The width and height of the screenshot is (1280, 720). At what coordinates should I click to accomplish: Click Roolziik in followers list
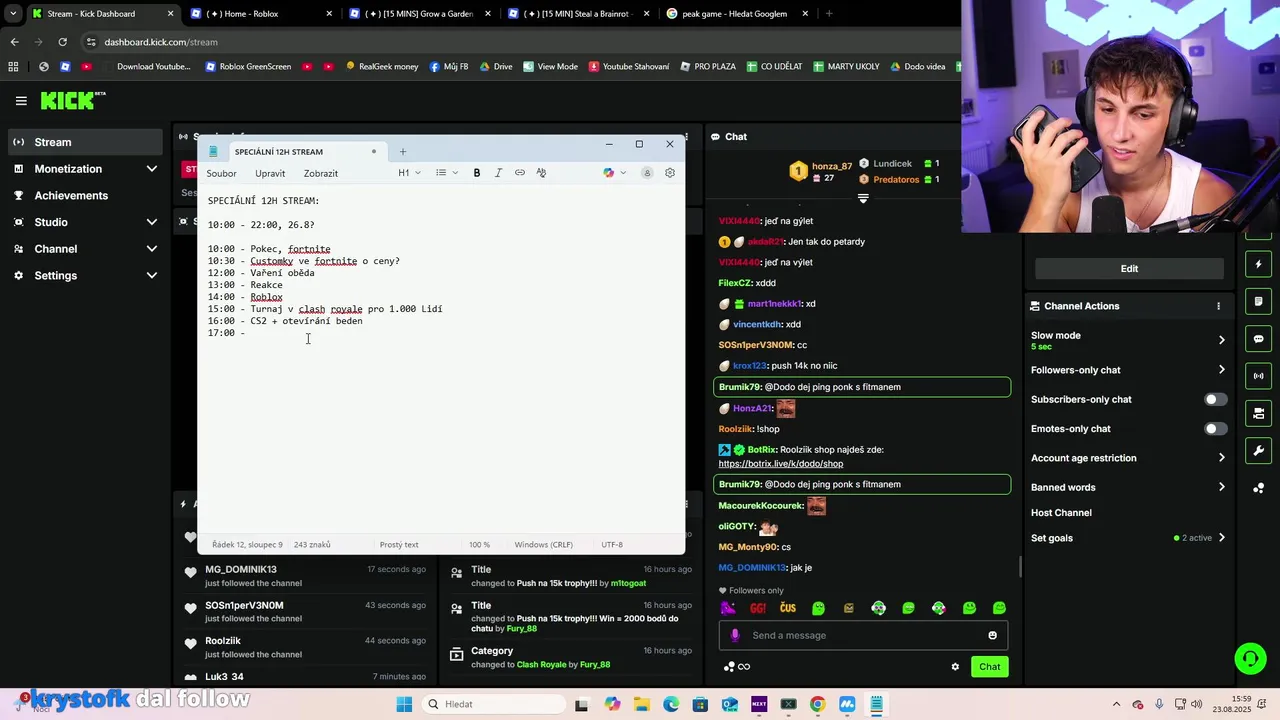pyautogui.click(x=223, y=641)
